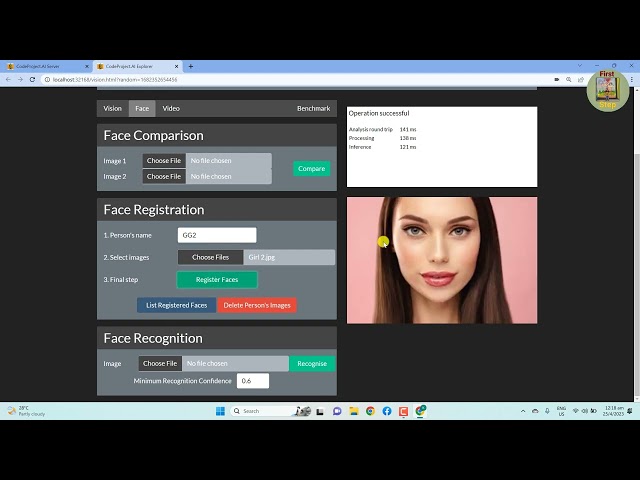
Task: Click List Registered Faces
Action: 176,305
